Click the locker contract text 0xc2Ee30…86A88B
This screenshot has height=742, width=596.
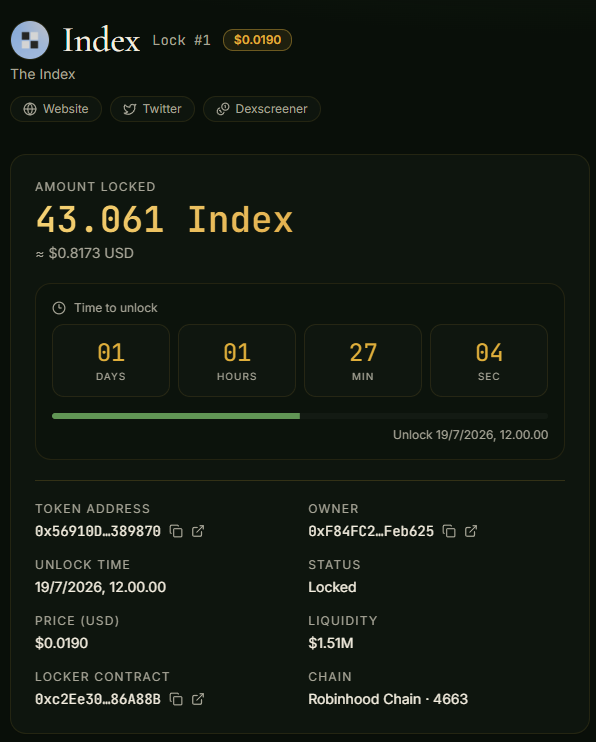pos(98,699)
